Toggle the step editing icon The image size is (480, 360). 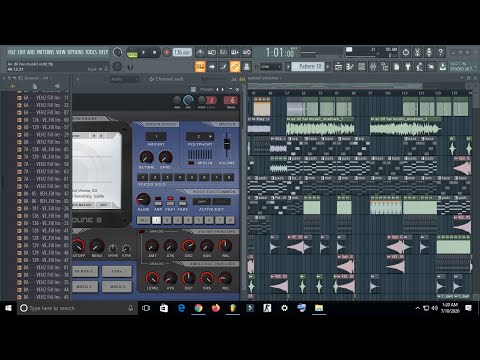[223, 67]
